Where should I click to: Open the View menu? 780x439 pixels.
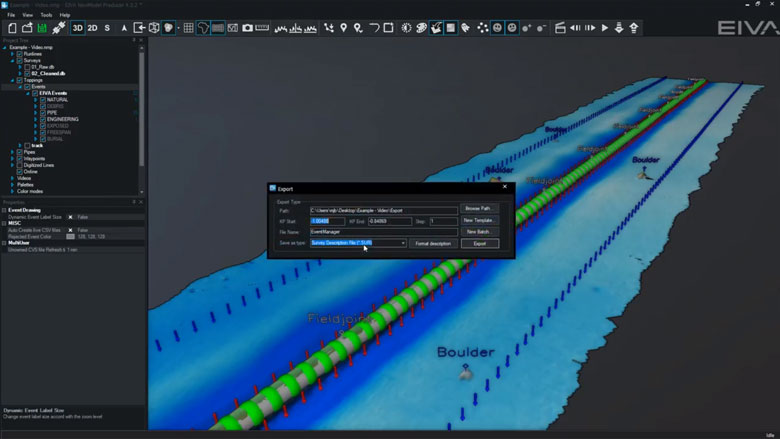(28, 15)
